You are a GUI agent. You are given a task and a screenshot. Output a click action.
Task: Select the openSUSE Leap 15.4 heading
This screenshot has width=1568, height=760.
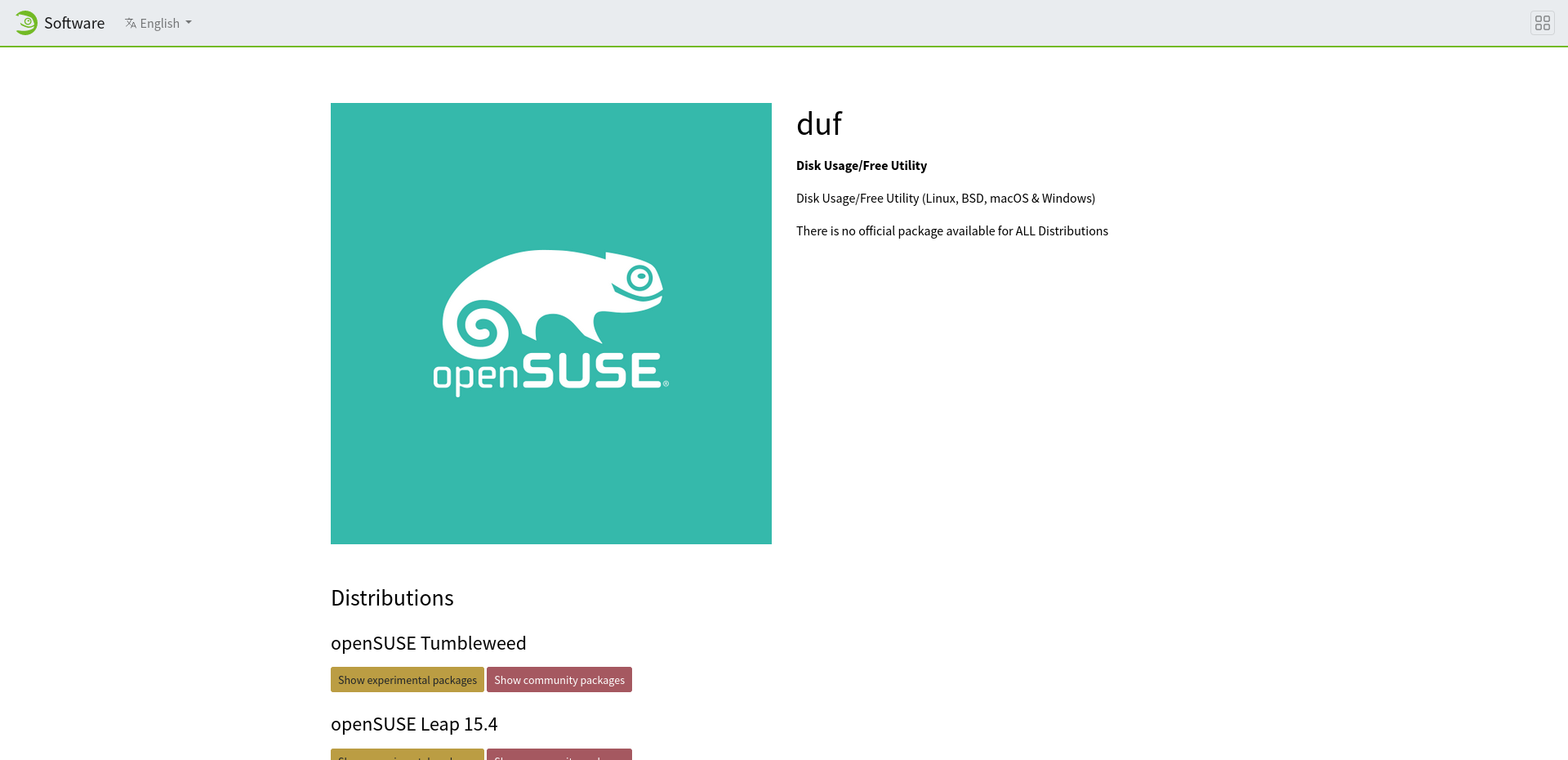[414, 724]
